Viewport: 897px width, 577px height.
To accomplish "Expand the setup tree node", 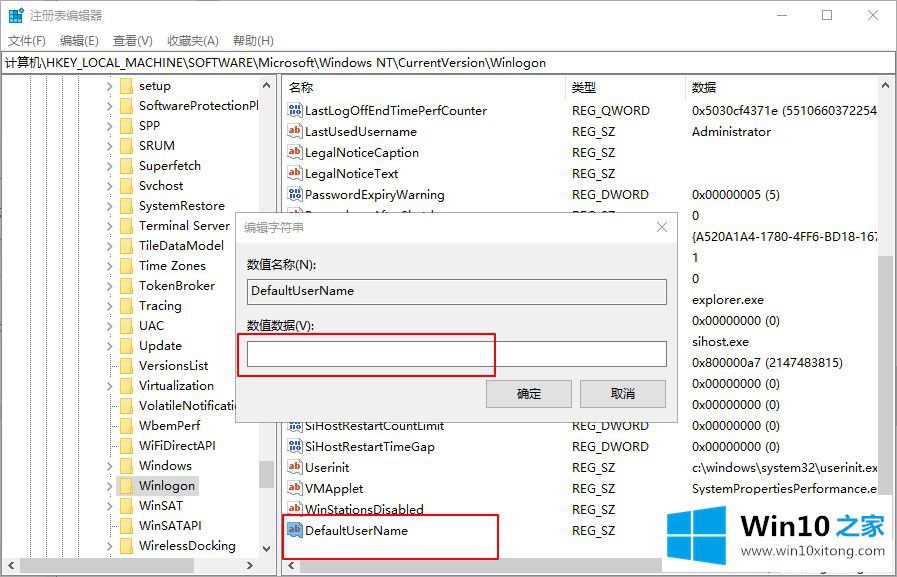I will pyautogui.click(x=109, y=86).
